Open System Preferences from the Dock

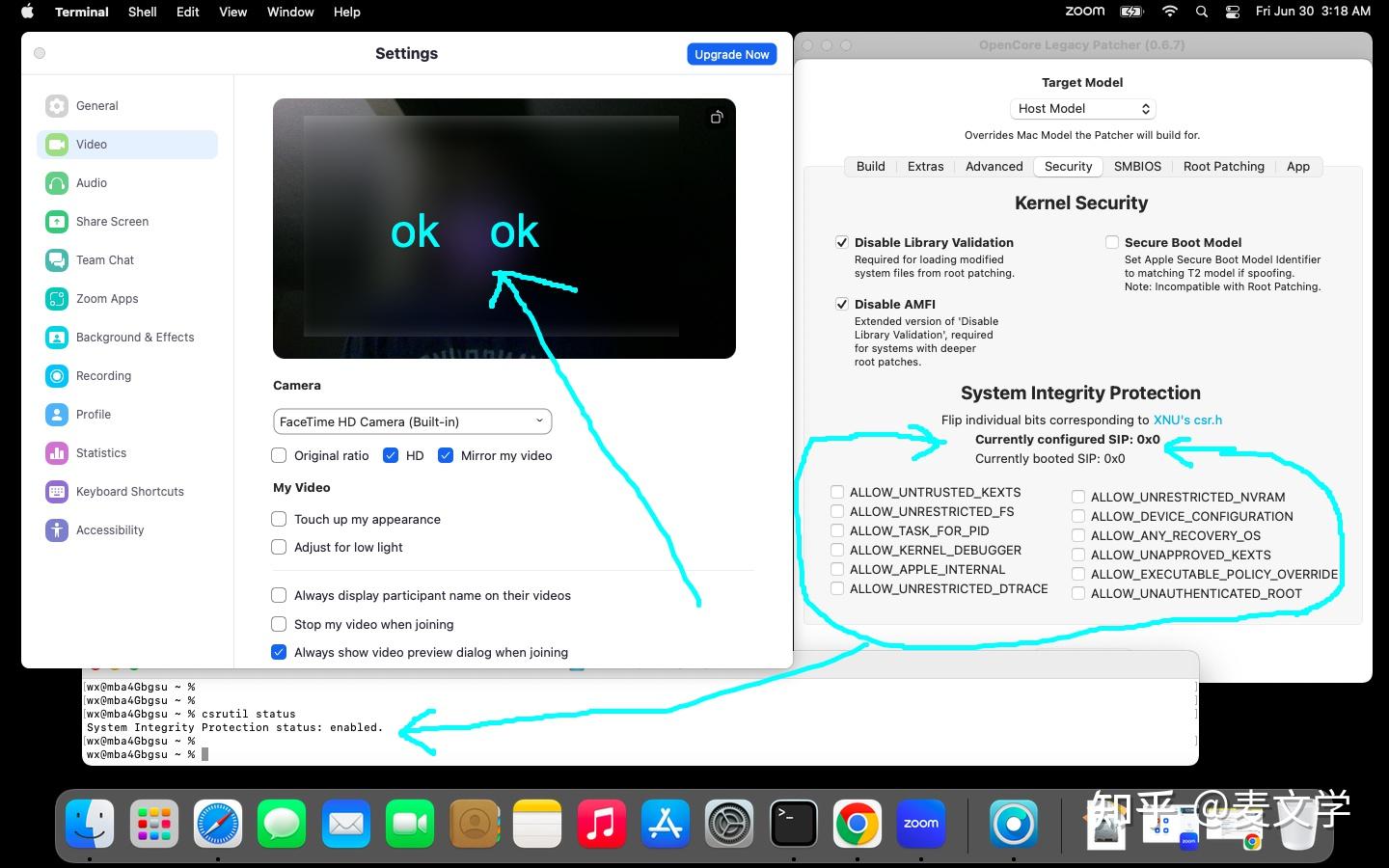(x=729, y=825)
